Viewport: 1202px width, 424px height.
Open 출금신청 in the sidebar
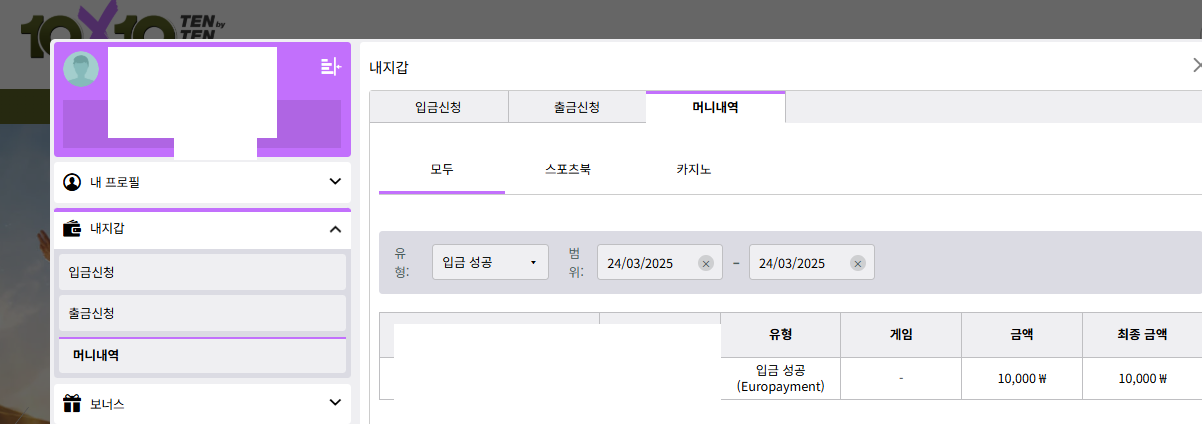point(200,313)
